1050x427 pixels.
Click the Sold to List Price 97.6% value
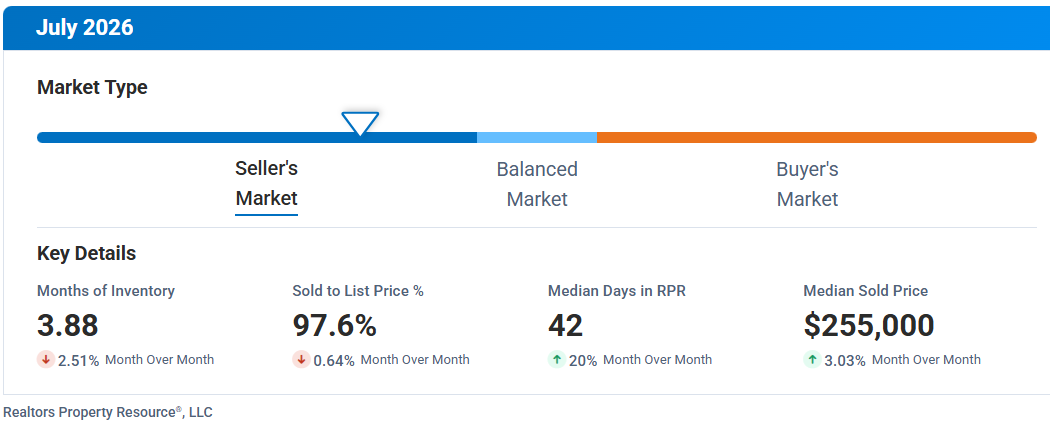[x=334, y=325]
